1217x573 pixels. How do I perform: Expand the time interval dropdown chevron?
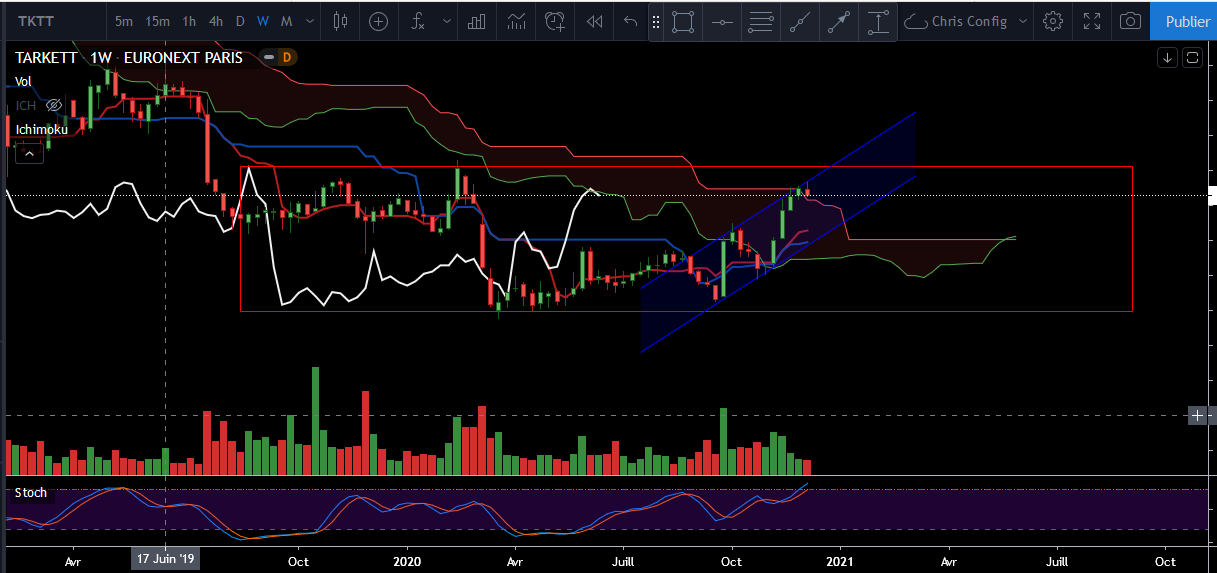(x=310, y=21)
